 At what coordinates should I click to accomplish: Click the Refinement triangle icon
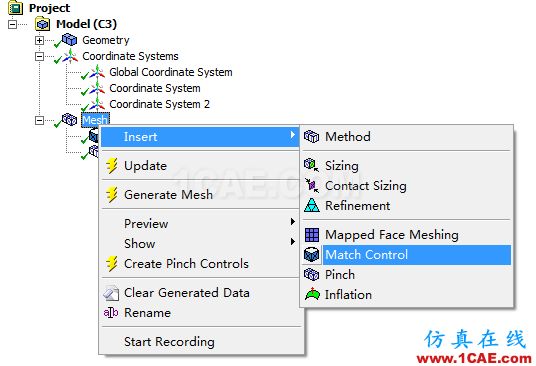pos(311,205)
